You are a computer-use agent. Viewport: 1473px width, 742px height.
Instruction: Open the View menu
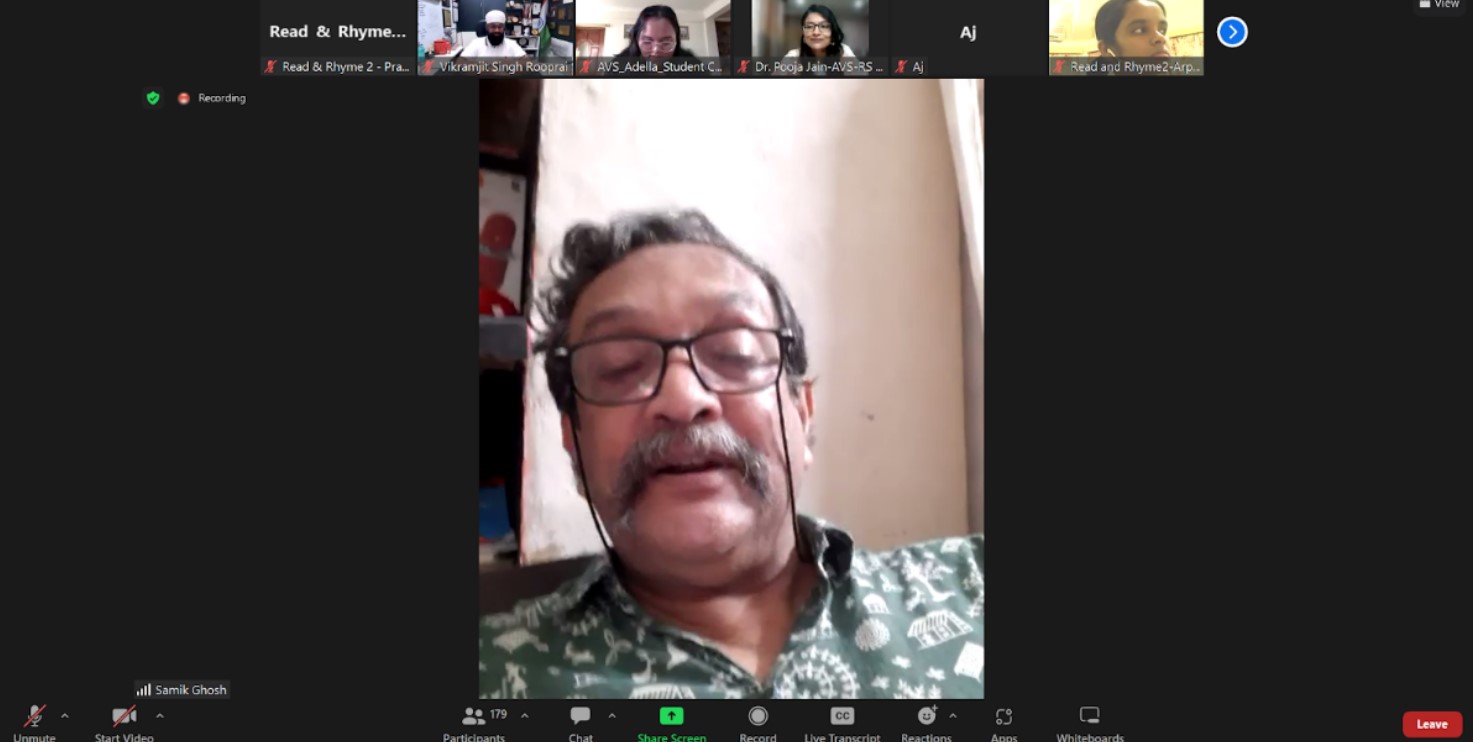point(1439,5)
